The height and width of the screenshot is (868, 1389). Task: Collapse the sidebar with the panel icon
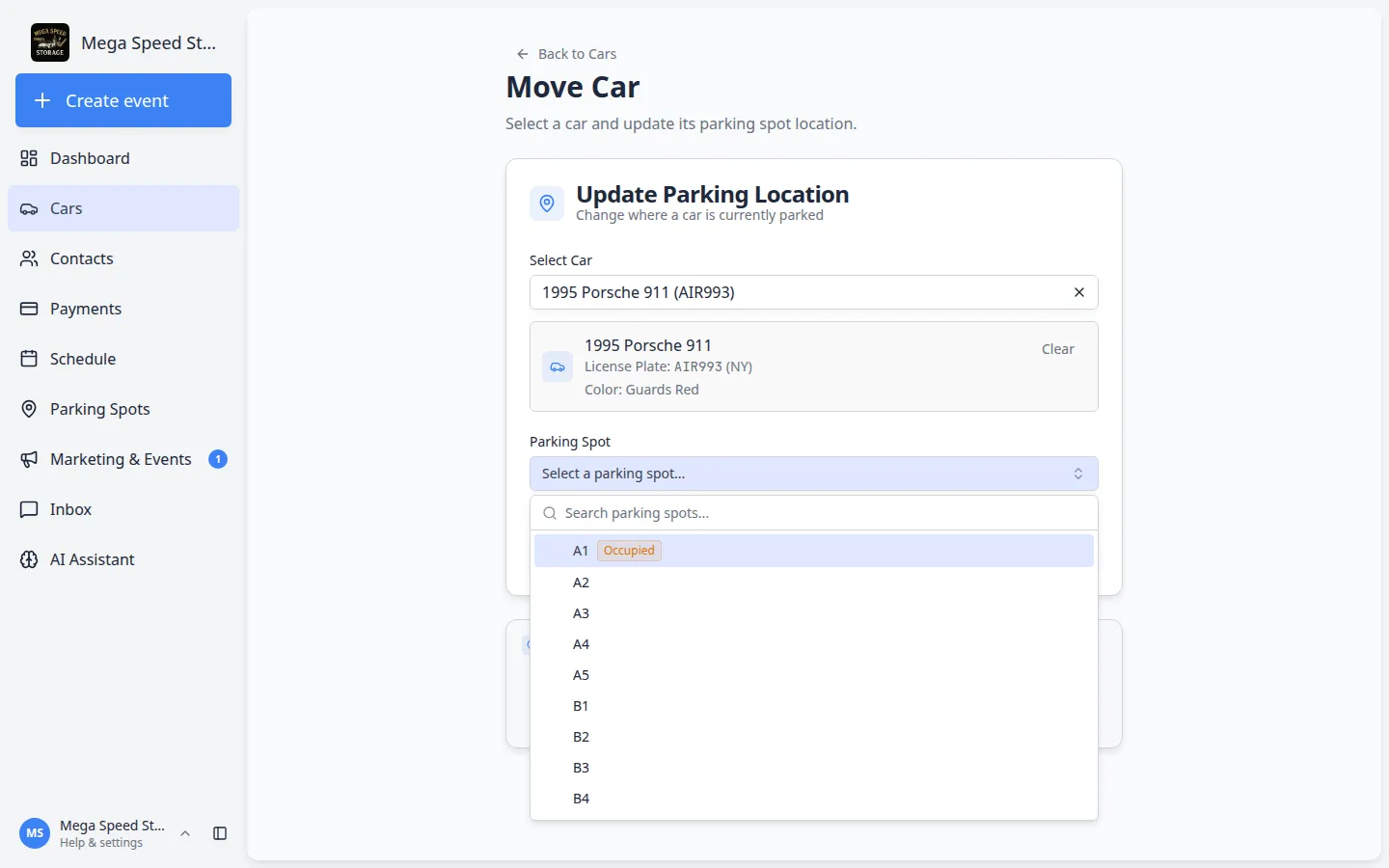pos(220,833)
